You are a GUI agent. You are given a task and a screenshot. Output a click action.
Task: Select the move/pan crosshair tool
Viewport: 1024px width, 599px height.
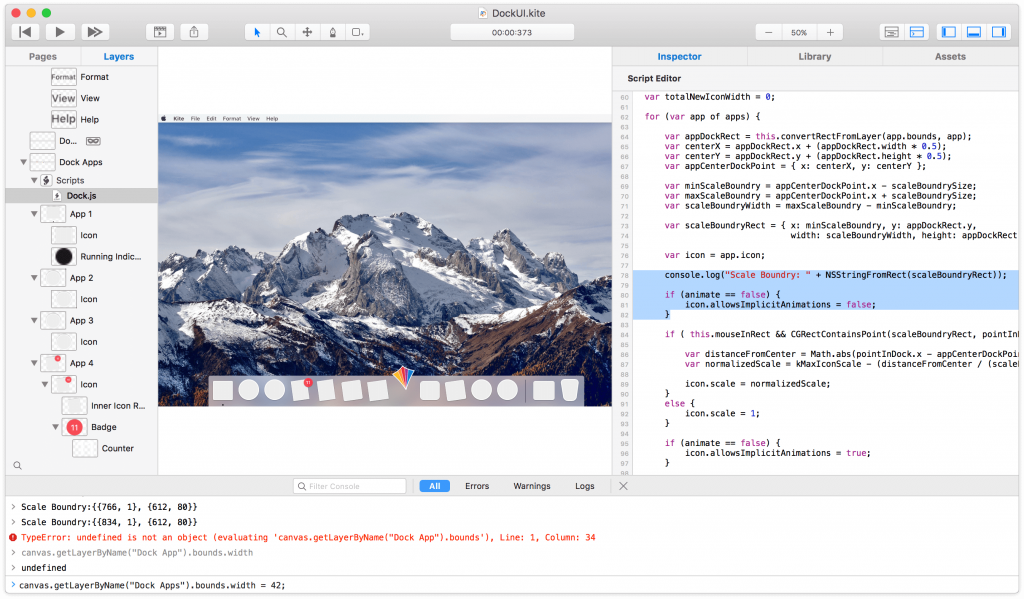tap(307, 32)
